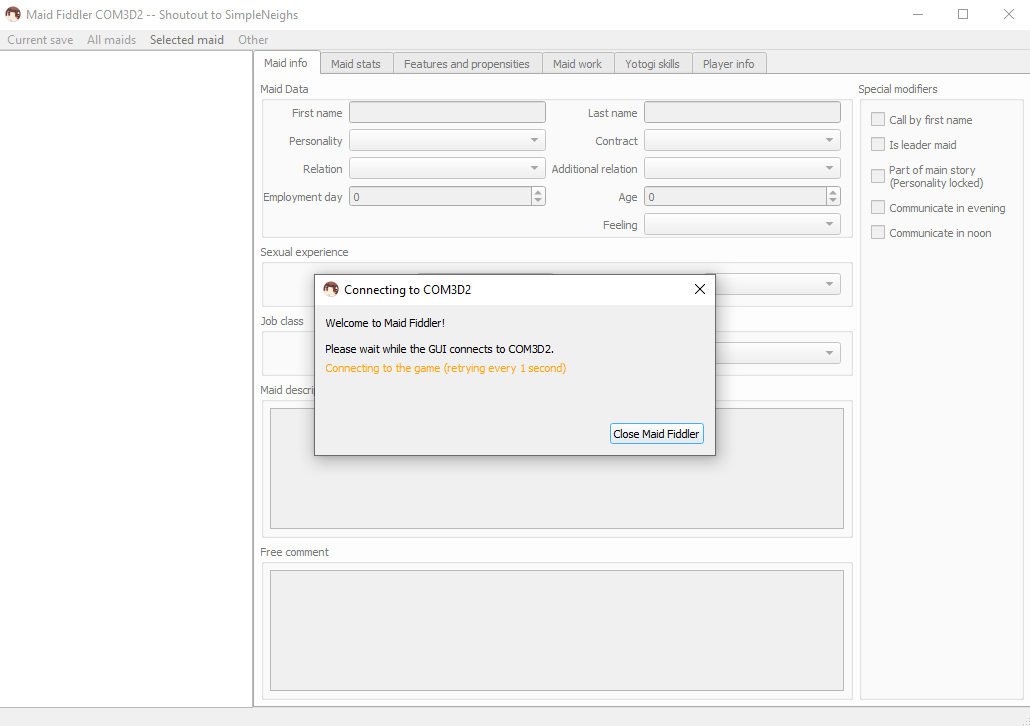
Task: Switch to the Maid stats tab
Action: (x=356, y=62)
